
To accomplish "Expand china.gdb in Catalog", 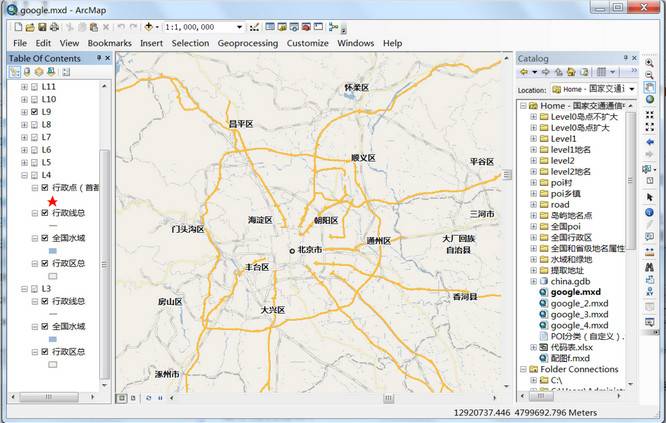I will pos(533,281).
